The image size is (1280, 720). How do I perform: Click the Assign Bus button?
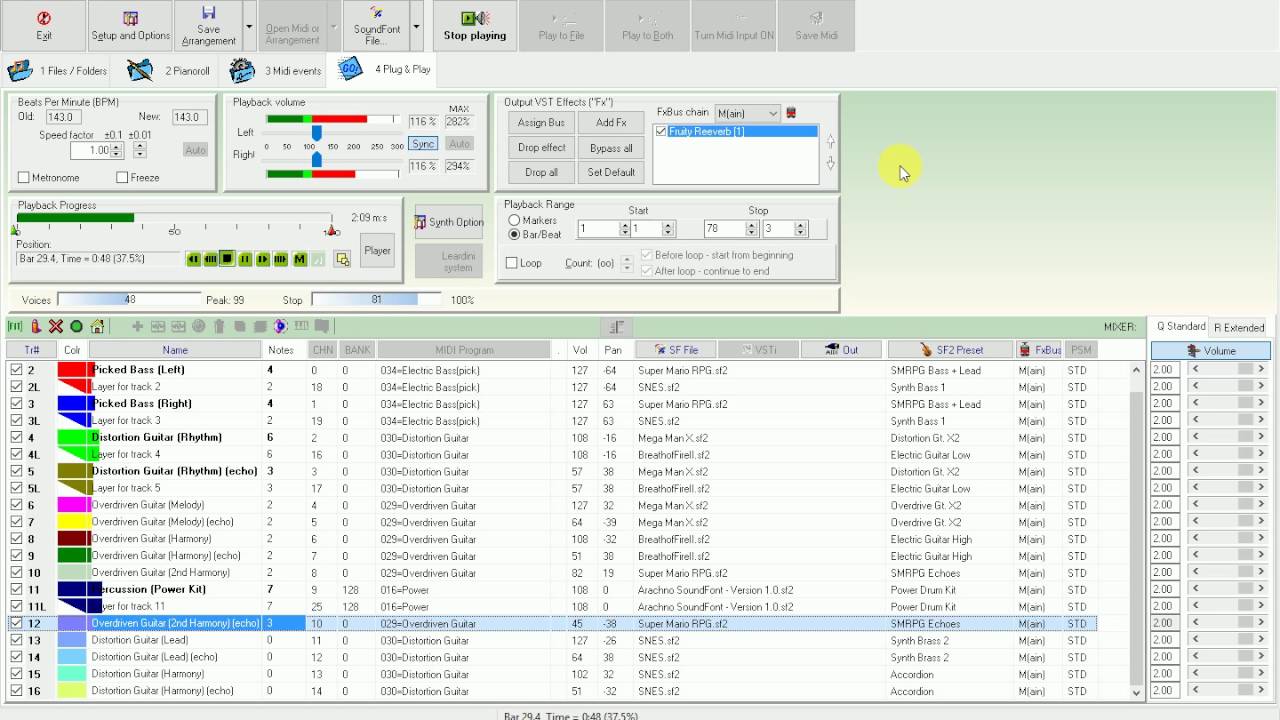click(x=541, y=122)
